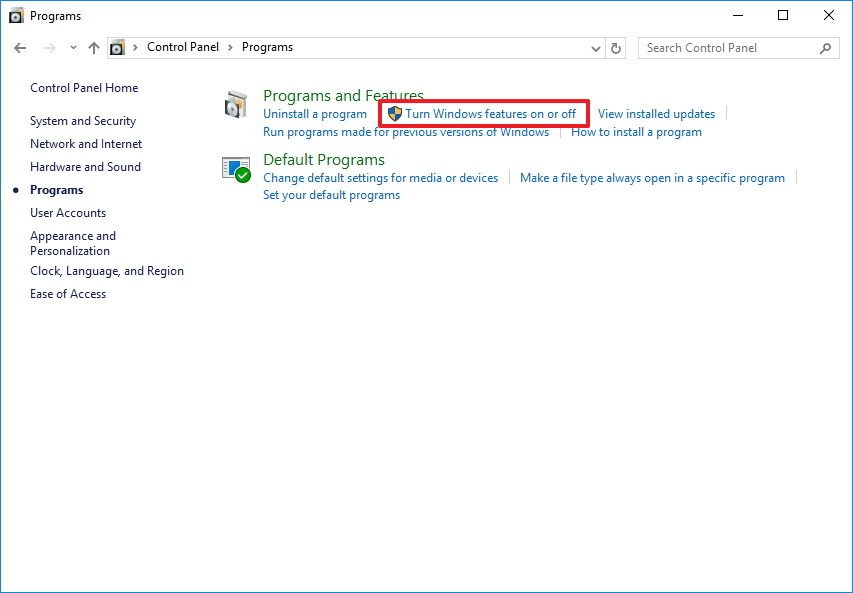Open Turn Windows features on or off
Image resolution: width=853 pixels, height=593 pixels.
pos(490,114)
